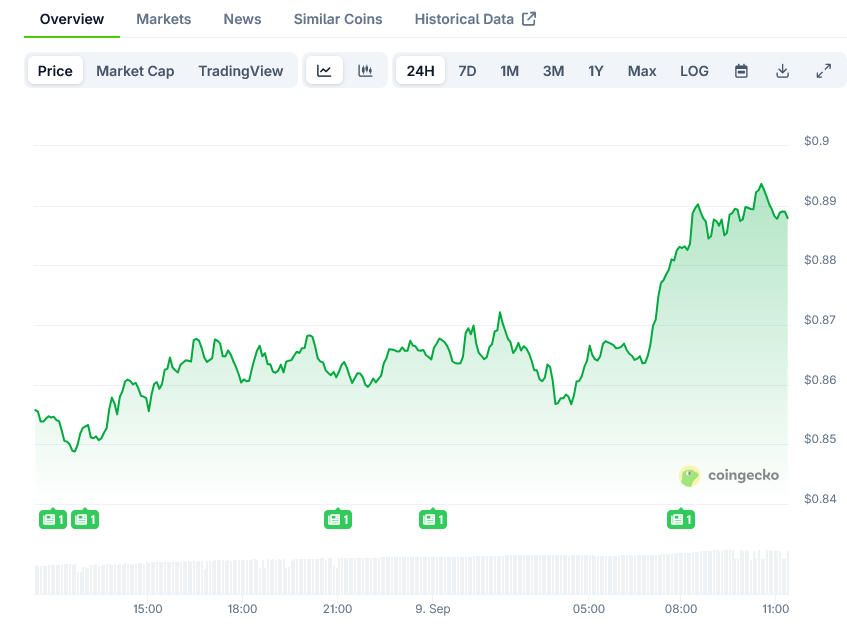This screenshot has width=847, height=627.
Task: Click the news marker near 9. Sep
Action: [432, 519]
